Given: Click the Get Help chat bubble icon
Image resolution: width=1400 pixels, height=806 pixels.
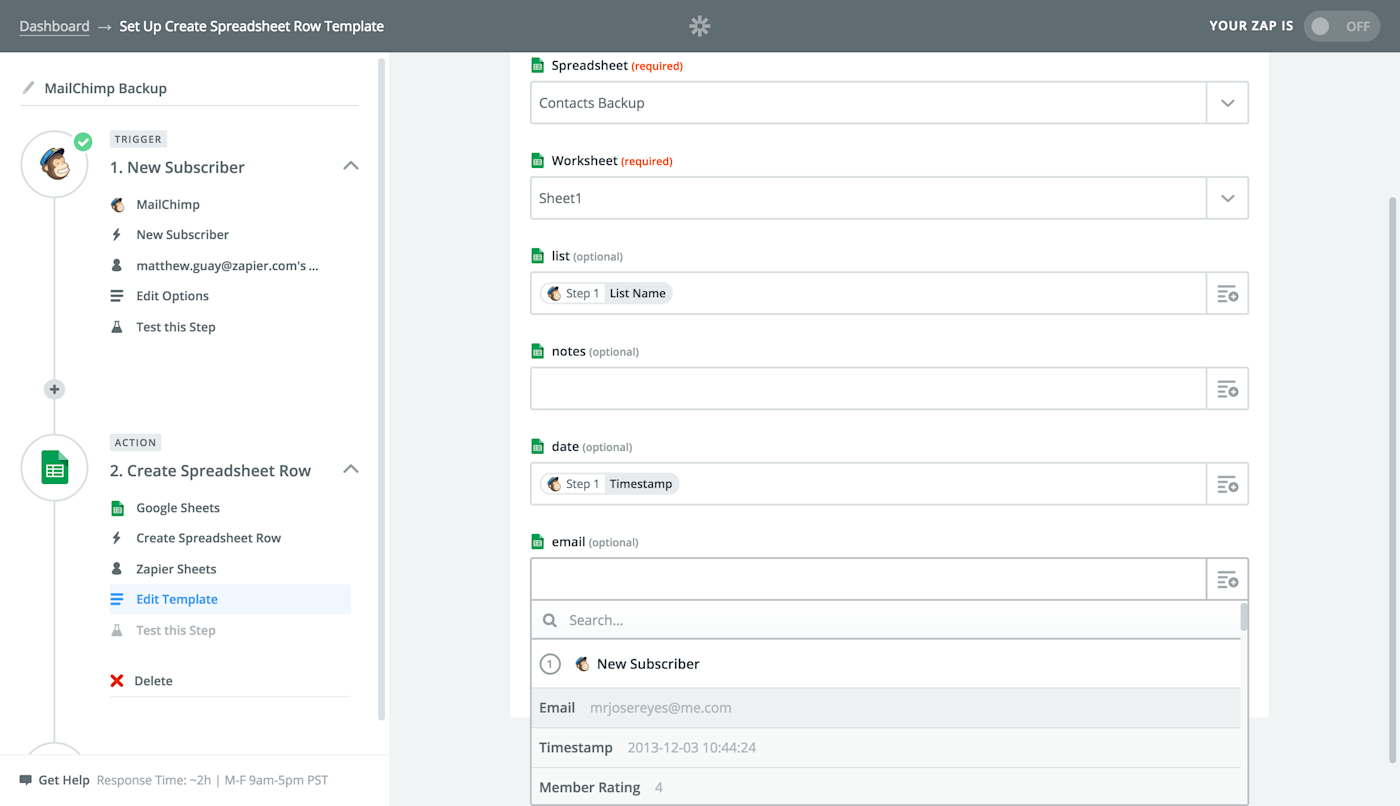Looking at the screenshot, I should coord(26,780).
